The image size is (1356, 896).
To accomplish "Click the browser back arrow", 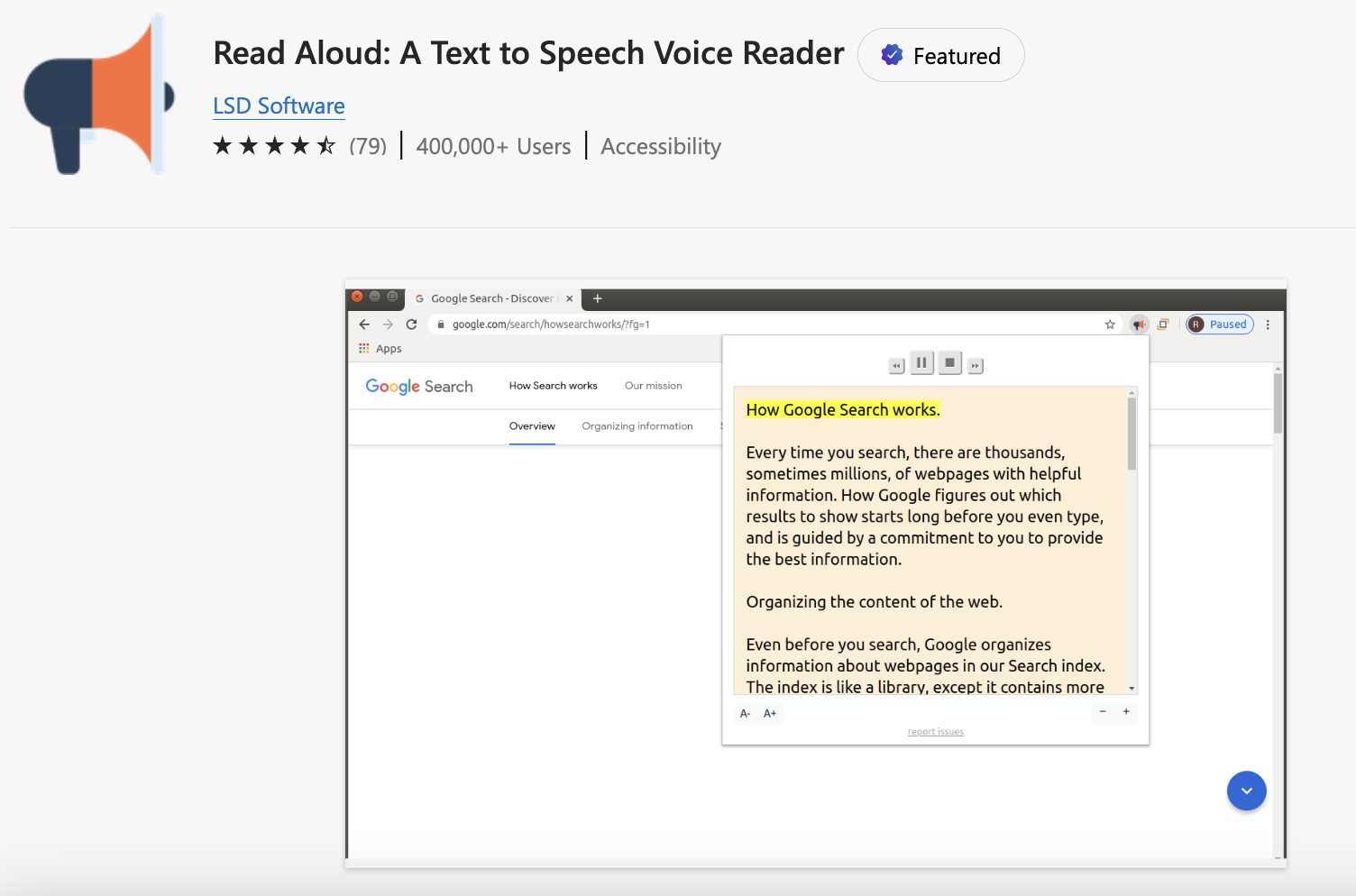I will point(364,325).
